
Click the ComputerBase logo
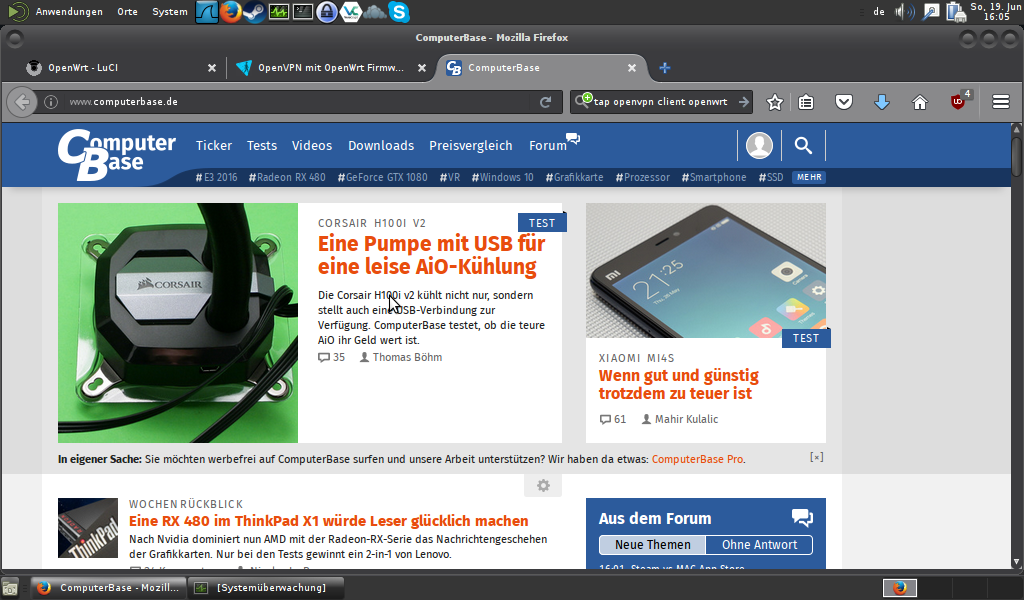[116, 154]
